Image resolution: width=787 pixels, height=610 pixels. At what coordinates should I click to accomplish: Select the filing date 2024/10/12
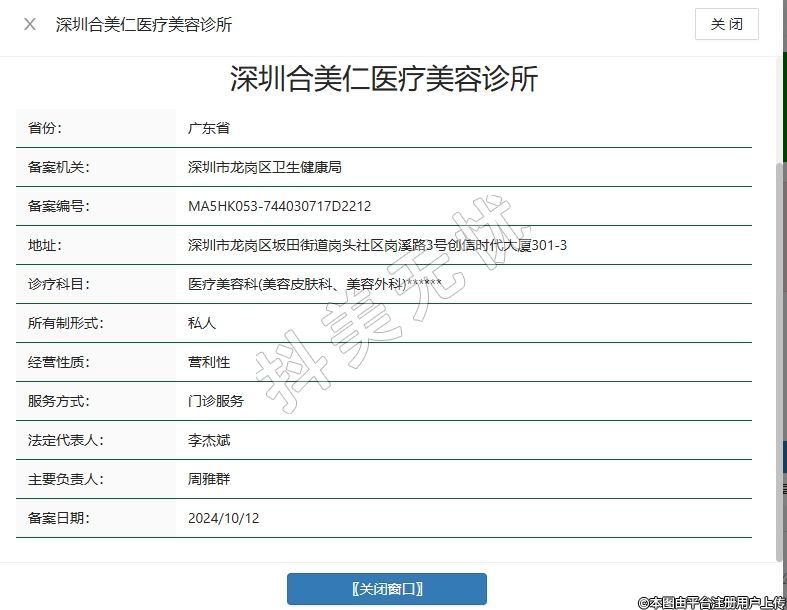pos(223,518)
